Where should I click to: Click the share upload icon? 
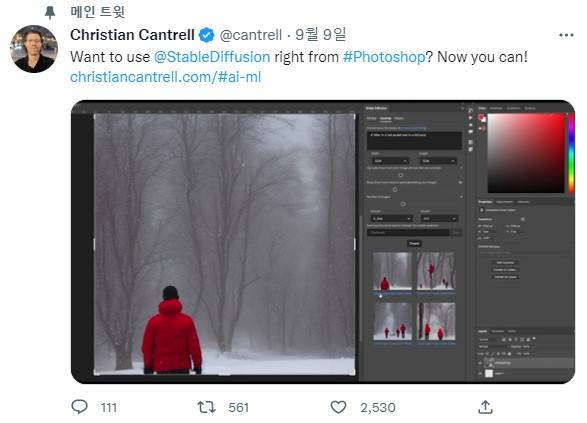coord(485,407)
